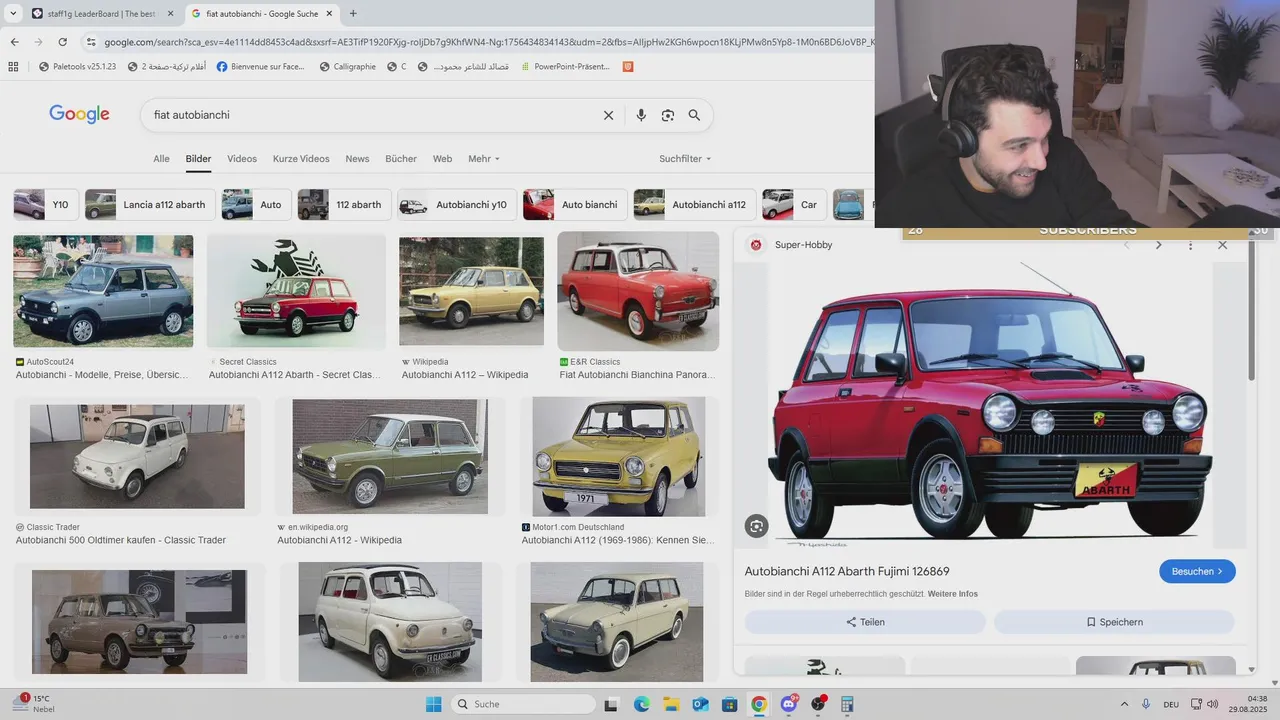1280x720 pixels.
Task: Click the browser address bar URL
Action: tap(488, 42)
